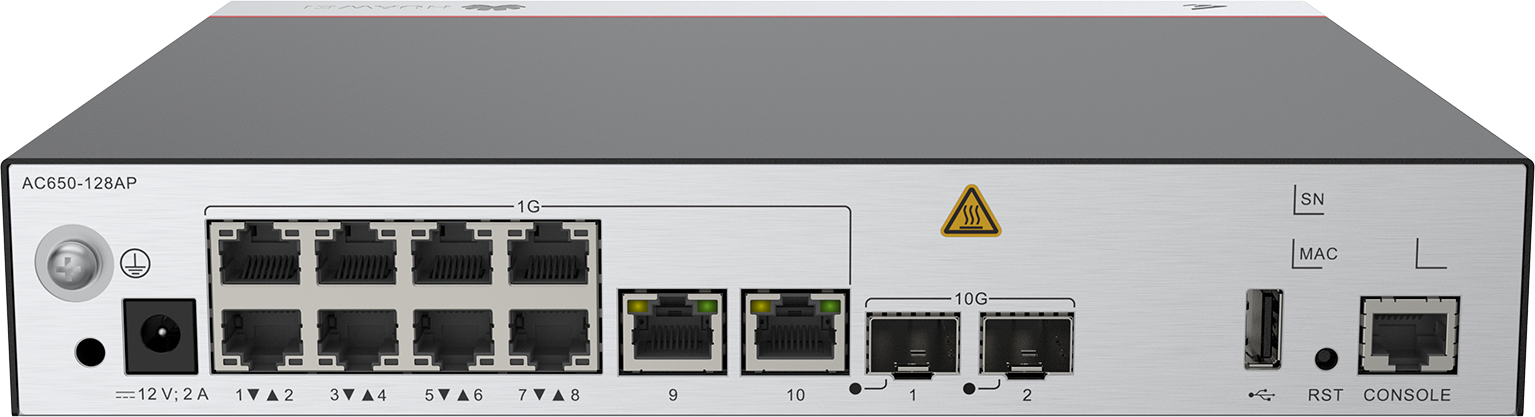
Task: Click the USB symbol under the port
Action: tap(1260, 394)
